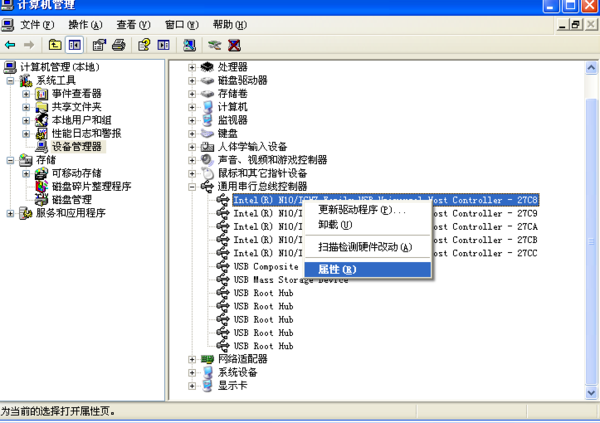Viewport: 600px width, 423px height.
Task: Toggle the show/hide console tree icon
Action: tap(75, 45)
